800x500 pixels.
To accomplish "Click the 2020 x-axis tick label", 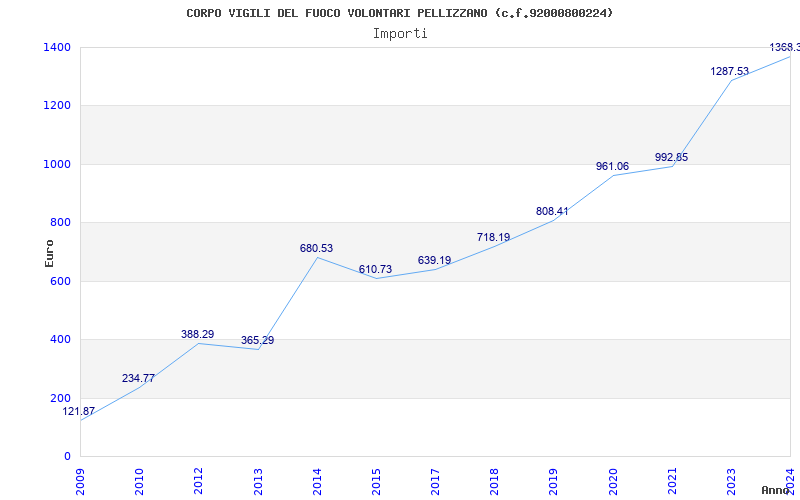I will 613,481.
